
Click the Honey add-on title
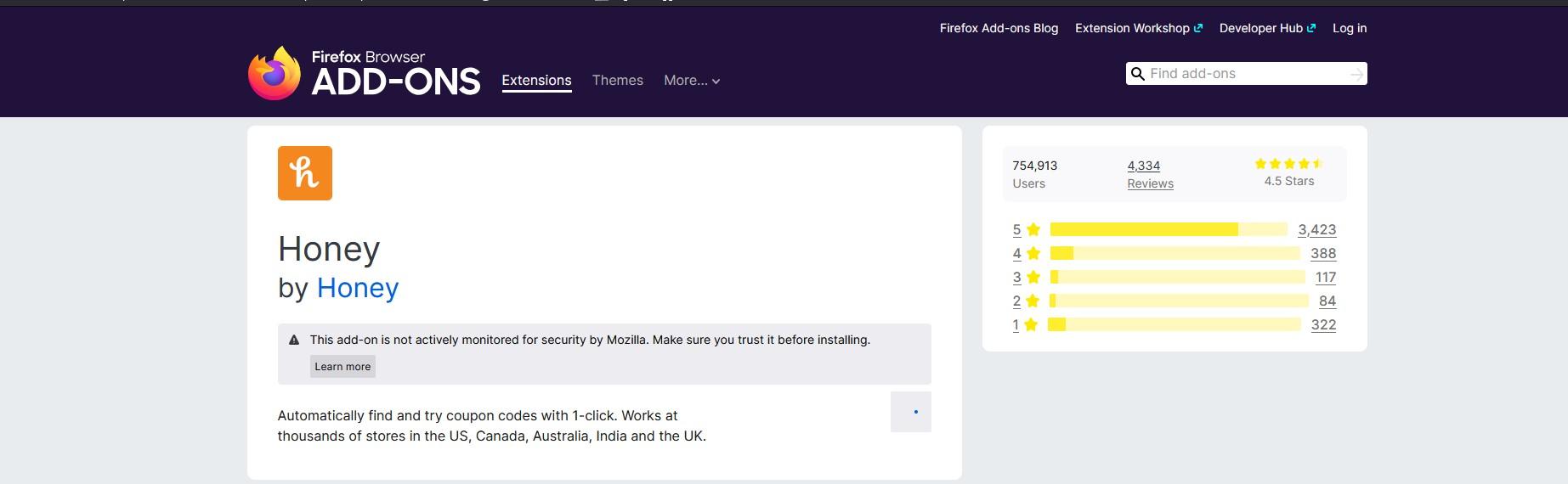[x=329, y=249]
